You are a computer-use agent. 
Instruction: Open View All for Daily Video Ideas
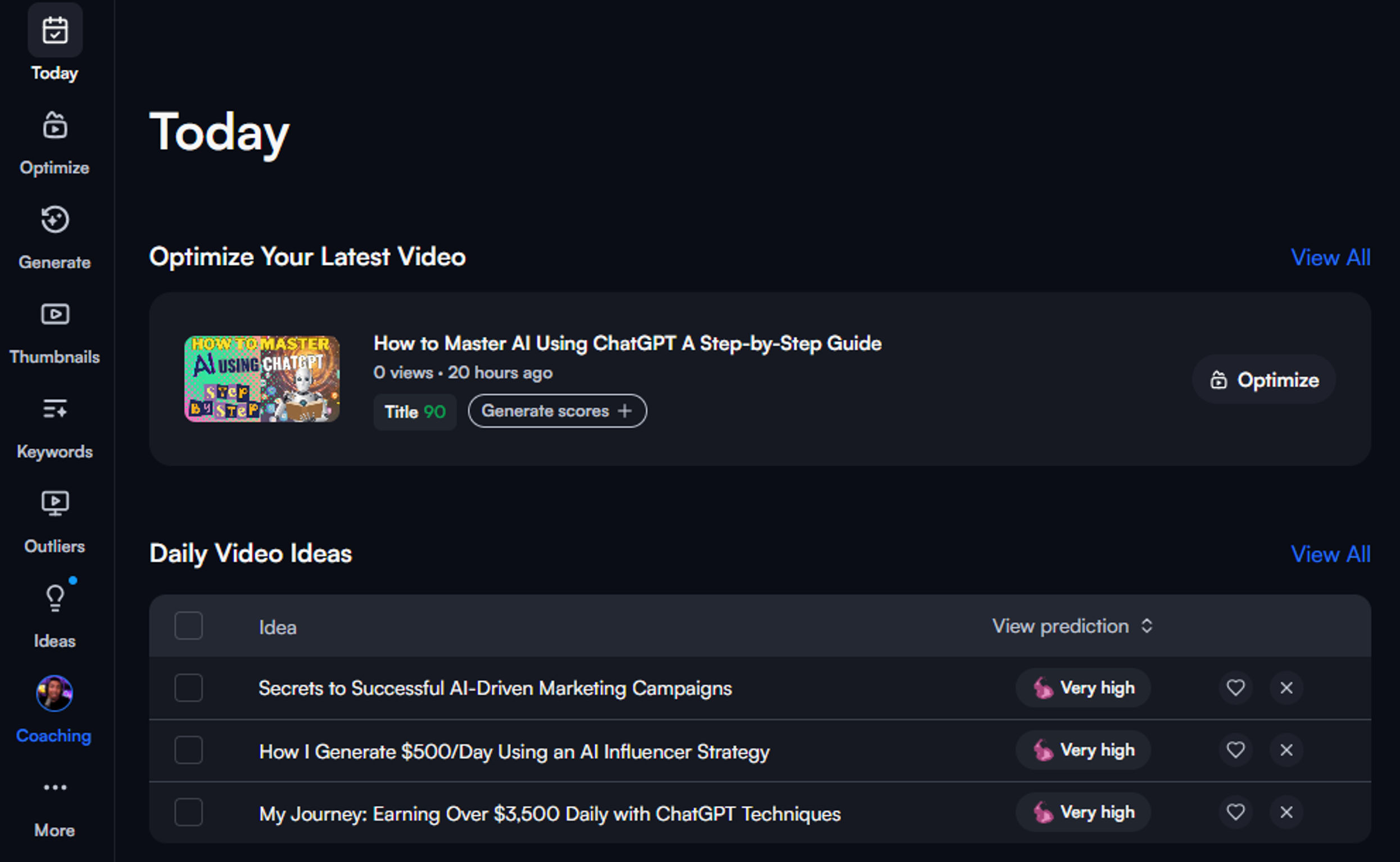coord(1330,554)
